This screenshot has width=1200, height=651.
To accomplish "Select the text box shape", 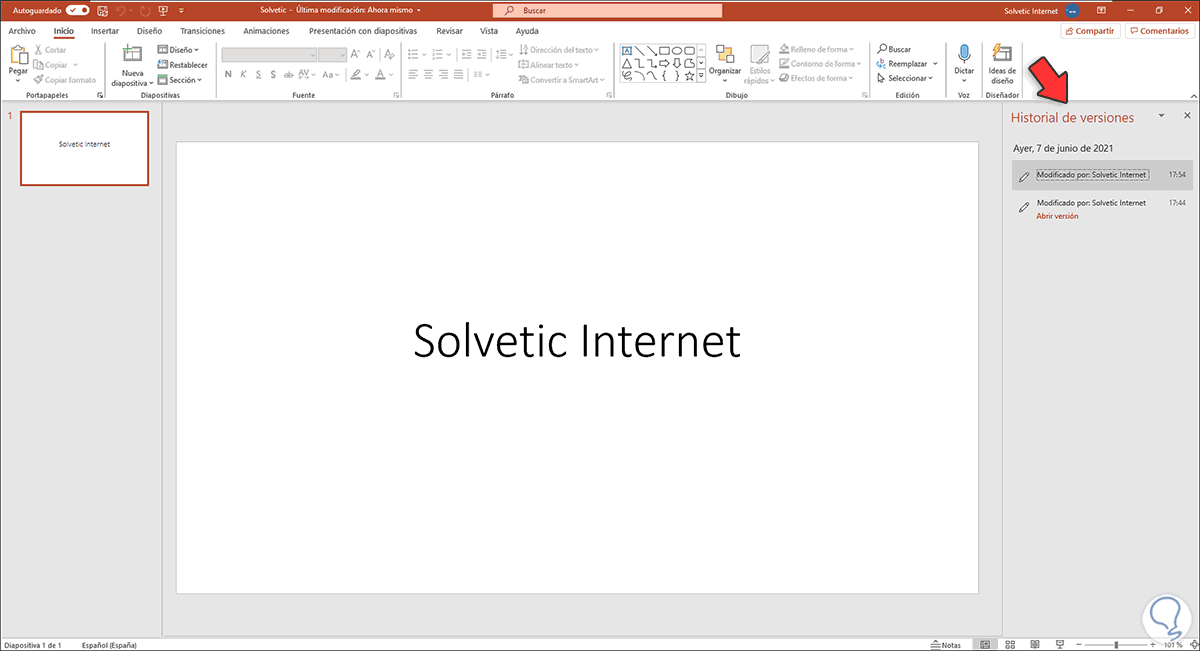I will (627, 50).
